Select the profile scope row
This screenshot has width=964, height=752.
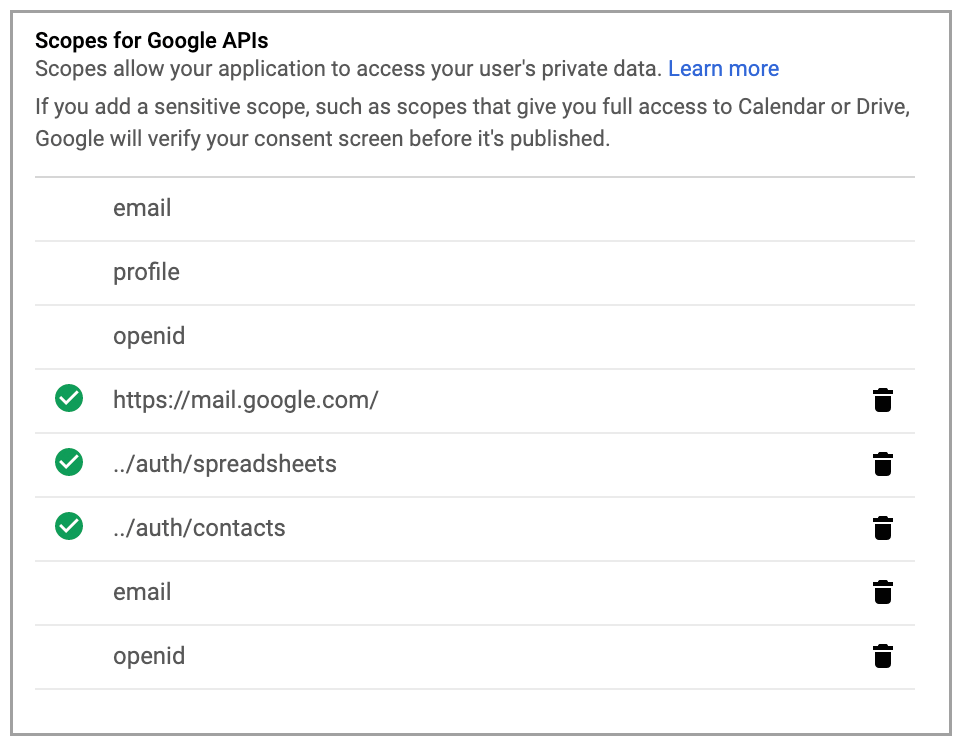146,272
